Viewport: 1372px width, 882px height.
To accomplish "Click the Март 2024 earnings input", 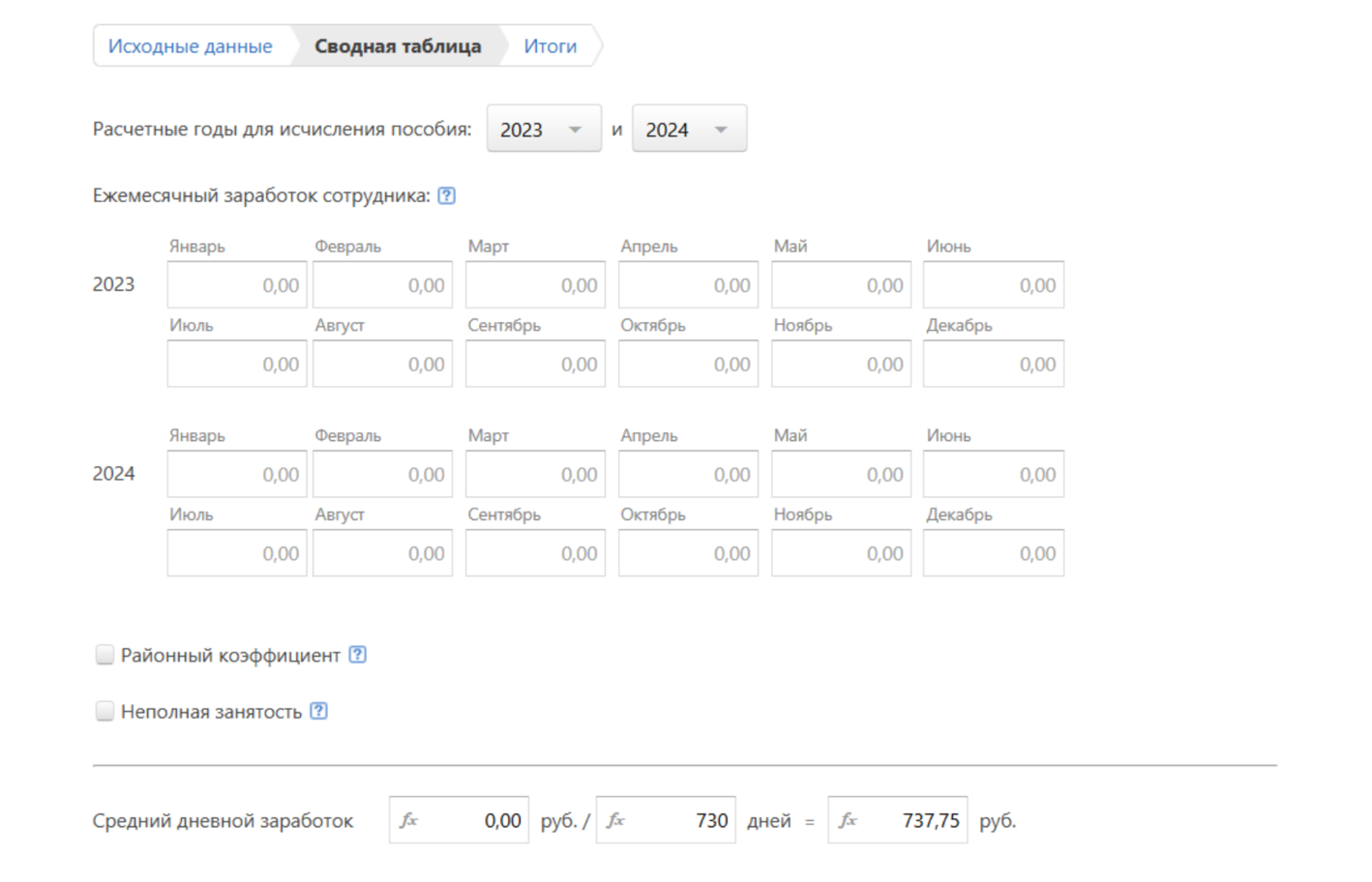I will point(535,475).
